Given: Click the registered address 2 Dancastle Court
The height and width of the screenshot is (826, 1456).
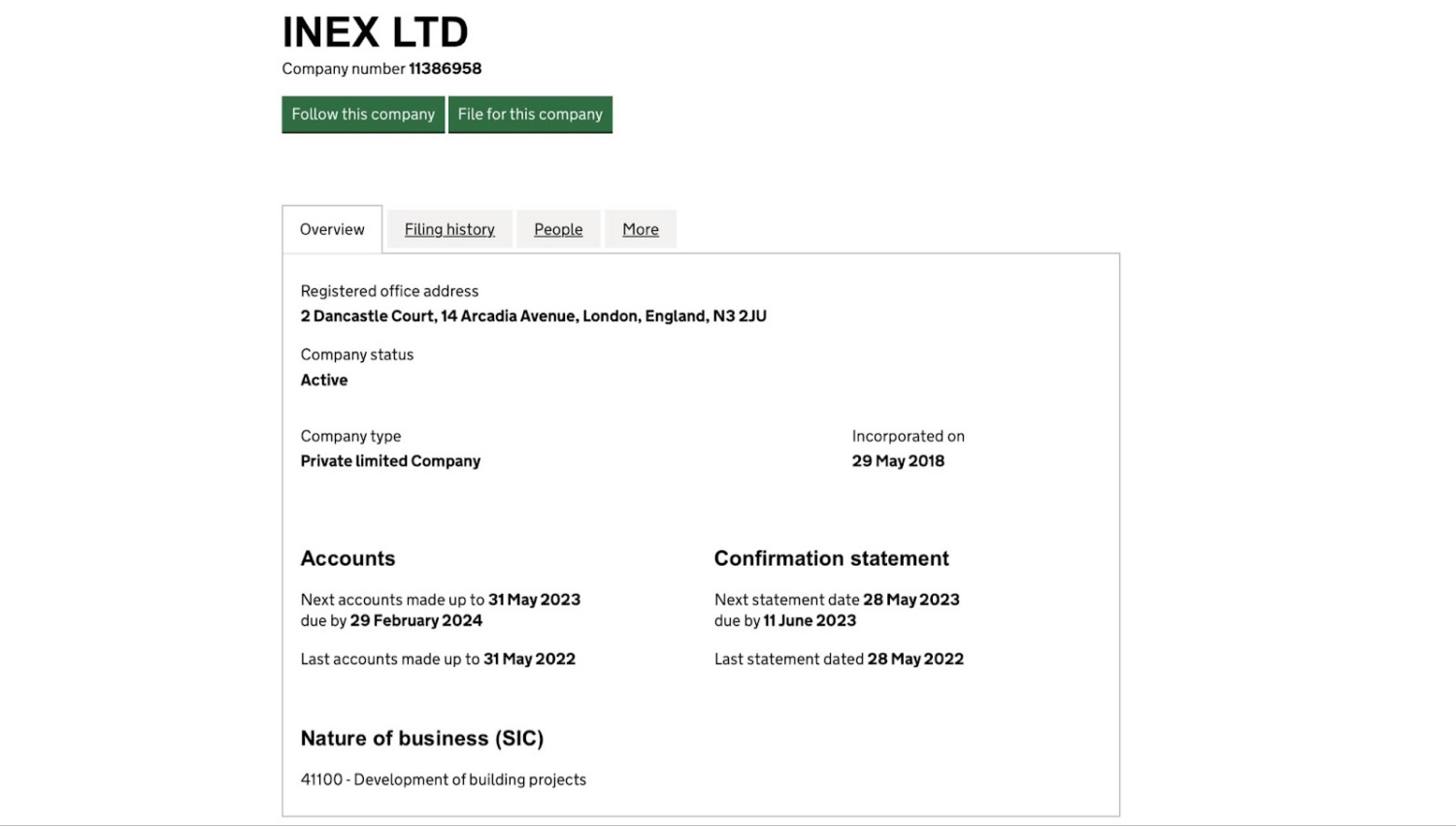Looking at the screenshot, I should (533, 316).
